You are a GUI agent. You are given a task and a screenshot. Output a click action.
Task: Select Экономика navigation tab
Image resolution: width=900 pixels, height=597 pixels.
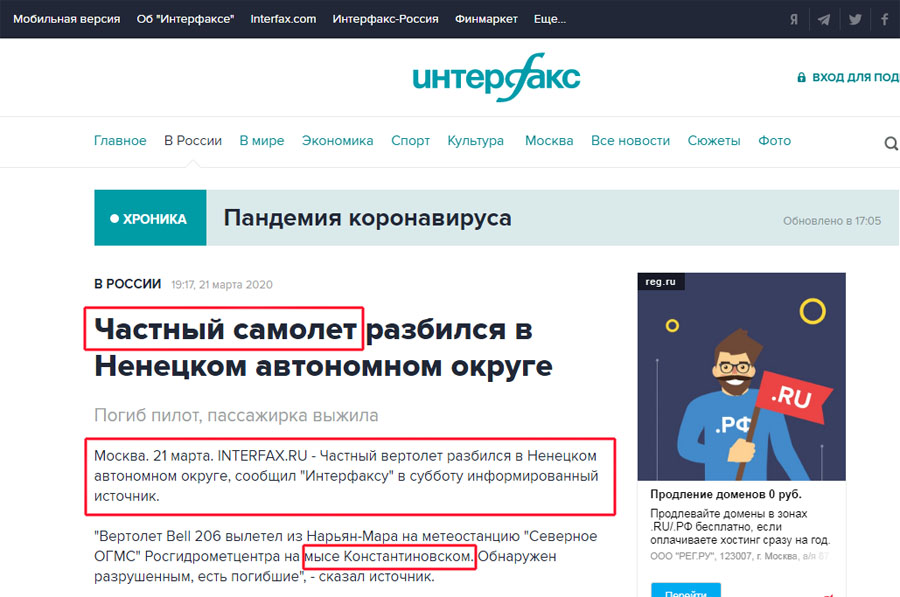point(338,141)
